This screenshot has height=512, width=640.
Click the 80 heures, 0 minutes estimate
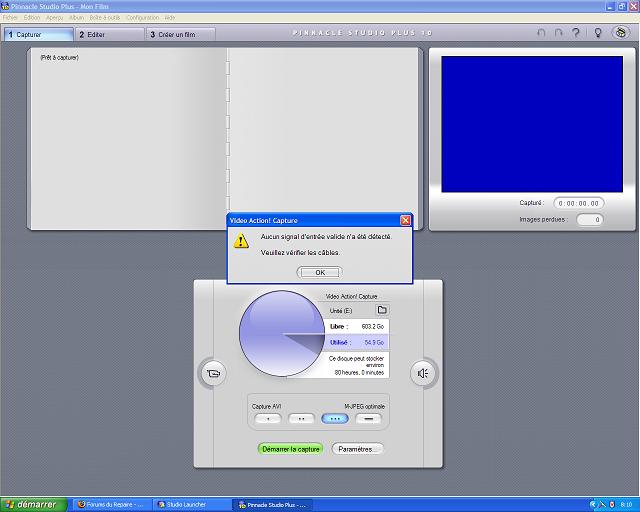click(x=359, y=372)
